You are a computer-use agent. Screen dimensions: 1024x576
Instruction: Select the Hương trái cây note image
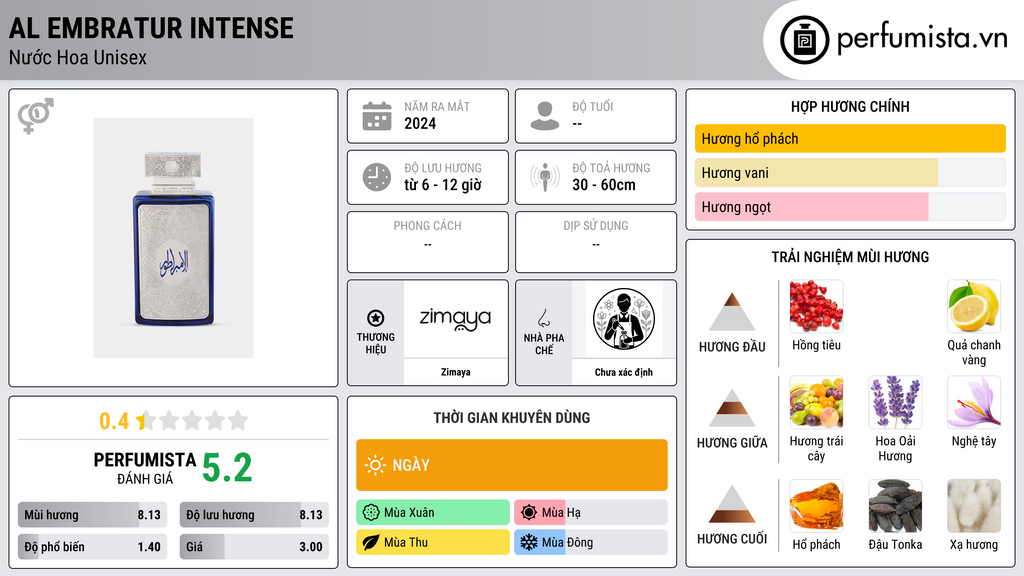[816, 402]
